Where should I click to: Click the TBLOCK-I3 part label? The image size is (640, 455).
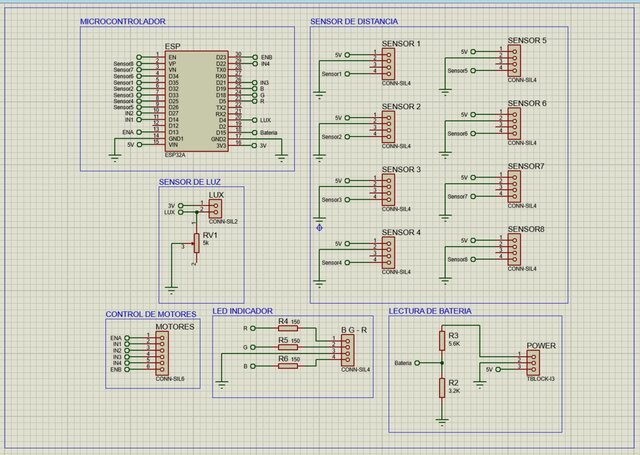pyautogui.click(x=541, y=379)
